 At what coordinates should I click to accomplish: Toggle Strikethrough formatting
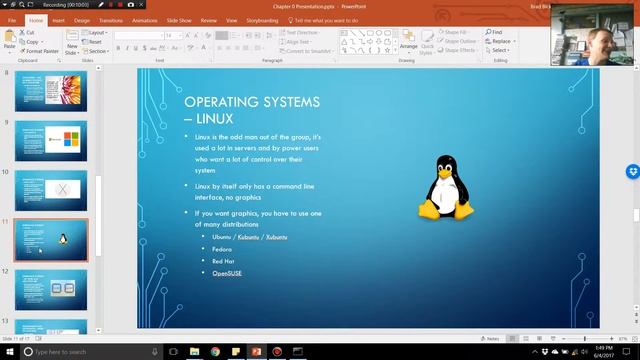click(153, 48)
